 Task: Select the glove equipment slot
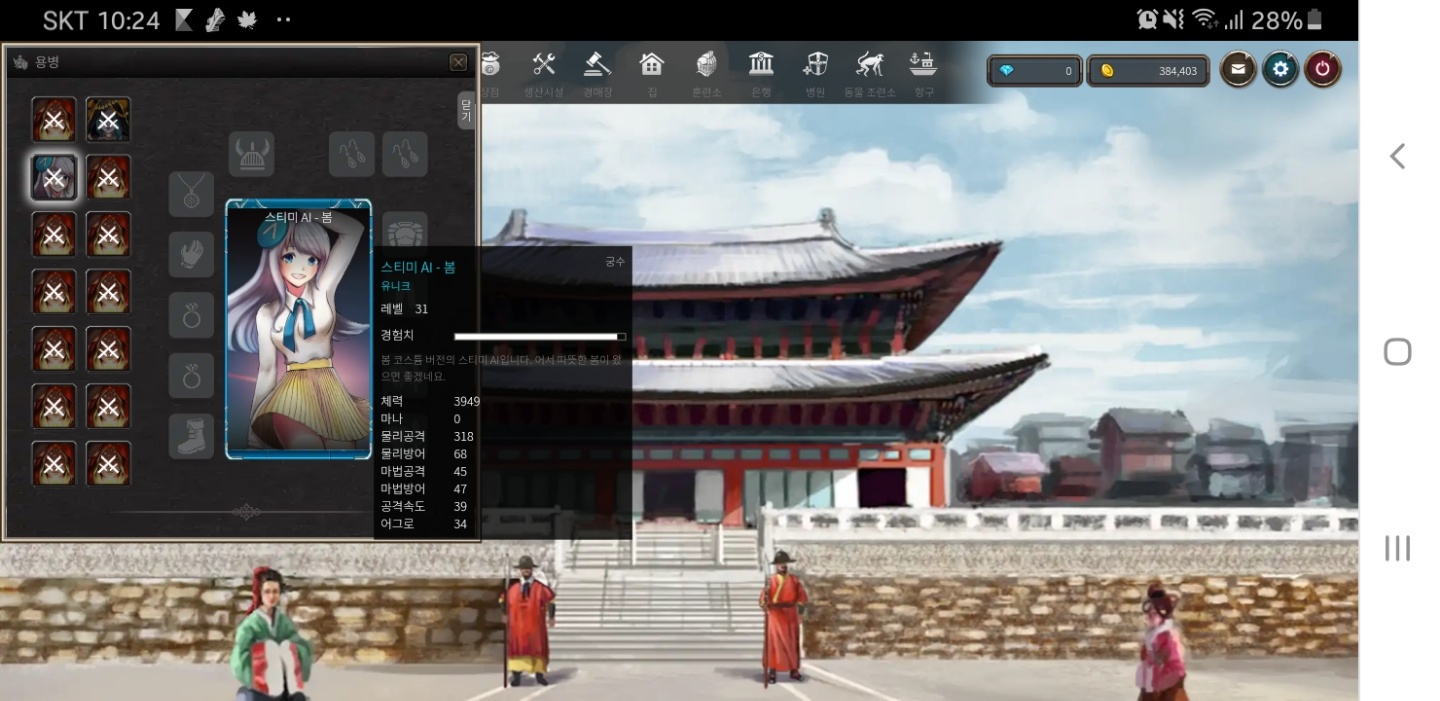191,255
